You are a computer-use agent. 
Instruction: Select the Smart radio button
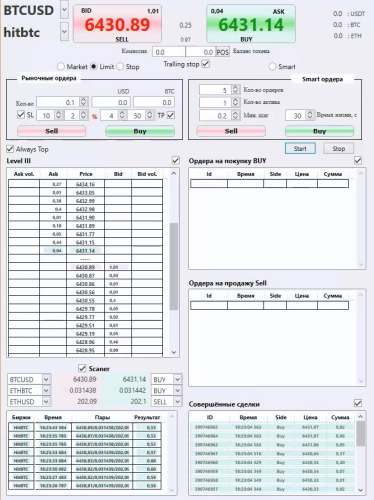coord(272,67)
